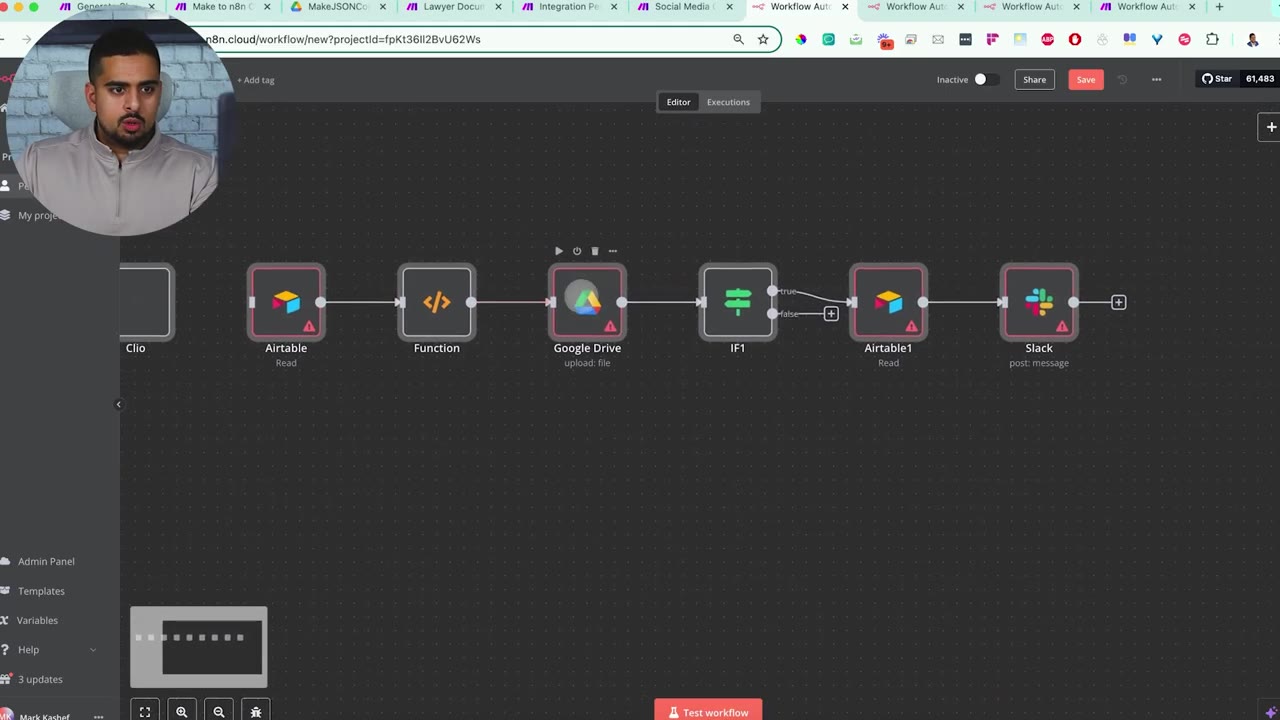
Task: Open the add node panel plus button
Action: point(1270,127)
